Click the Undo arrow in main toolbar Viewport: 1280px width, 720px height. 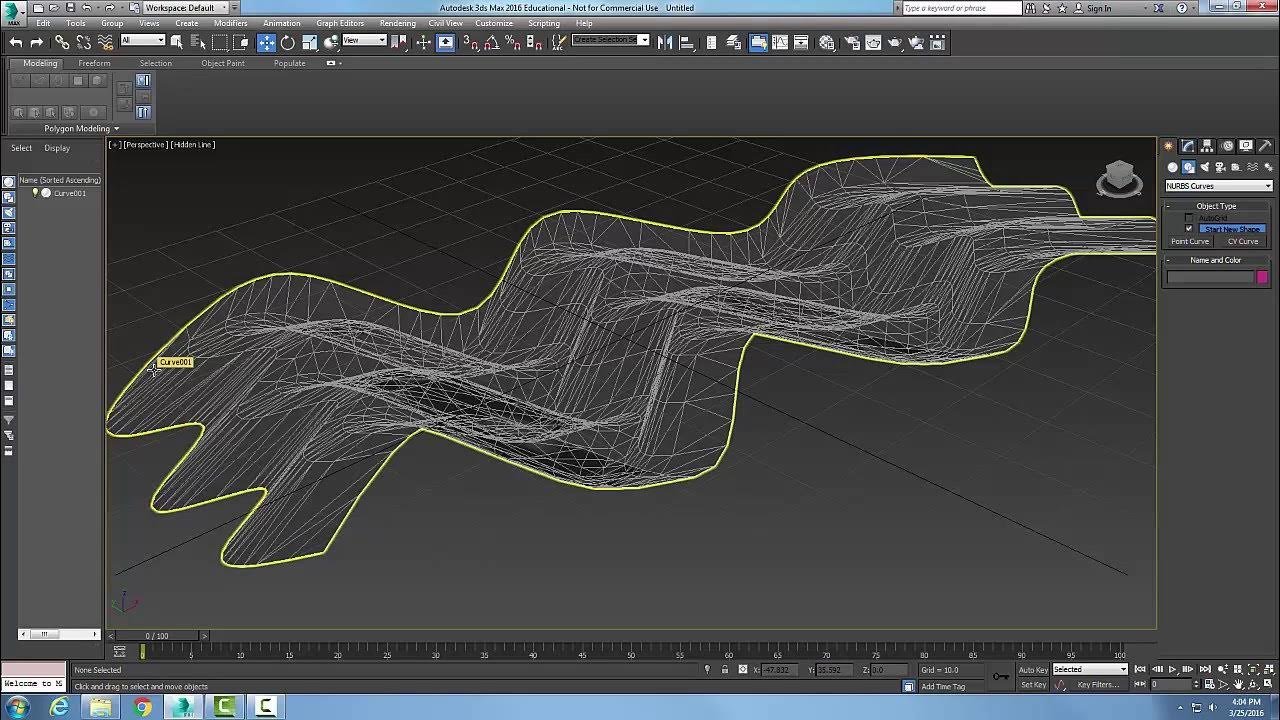(16, 42)
